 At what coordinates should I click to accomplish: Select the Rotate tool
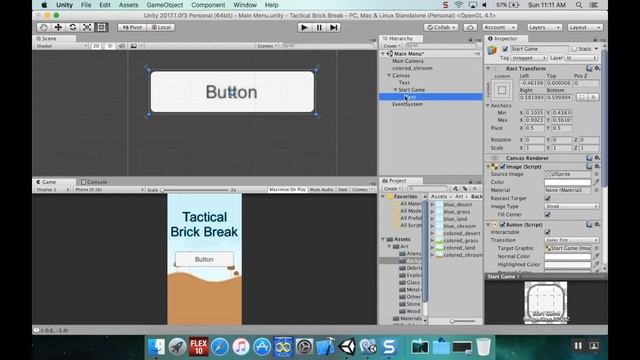(x=73, y=27)
